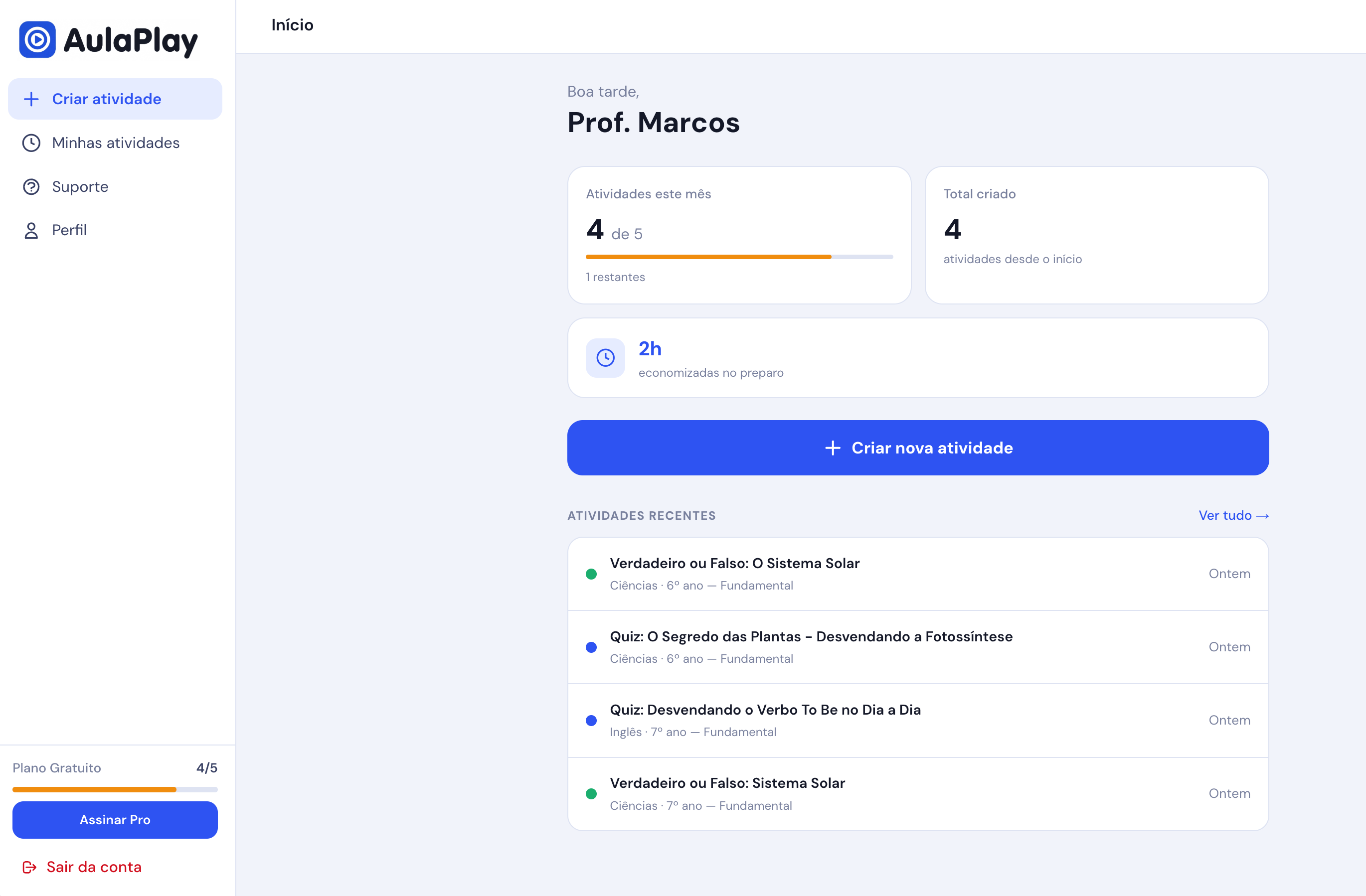Click the clock icon in 2h economizadas card
Image resolution: width=1366 pixels, height=896 pixels.
[605, 358]
